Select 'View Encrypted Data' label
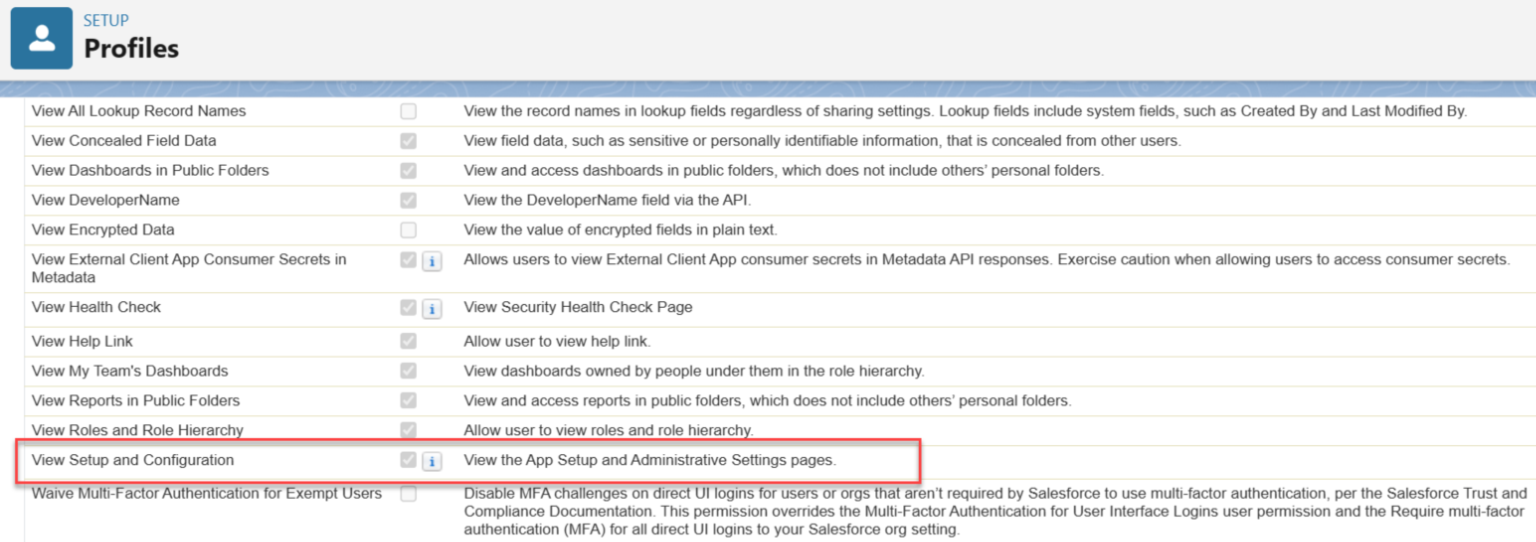1536x542 pixels. 103,230
